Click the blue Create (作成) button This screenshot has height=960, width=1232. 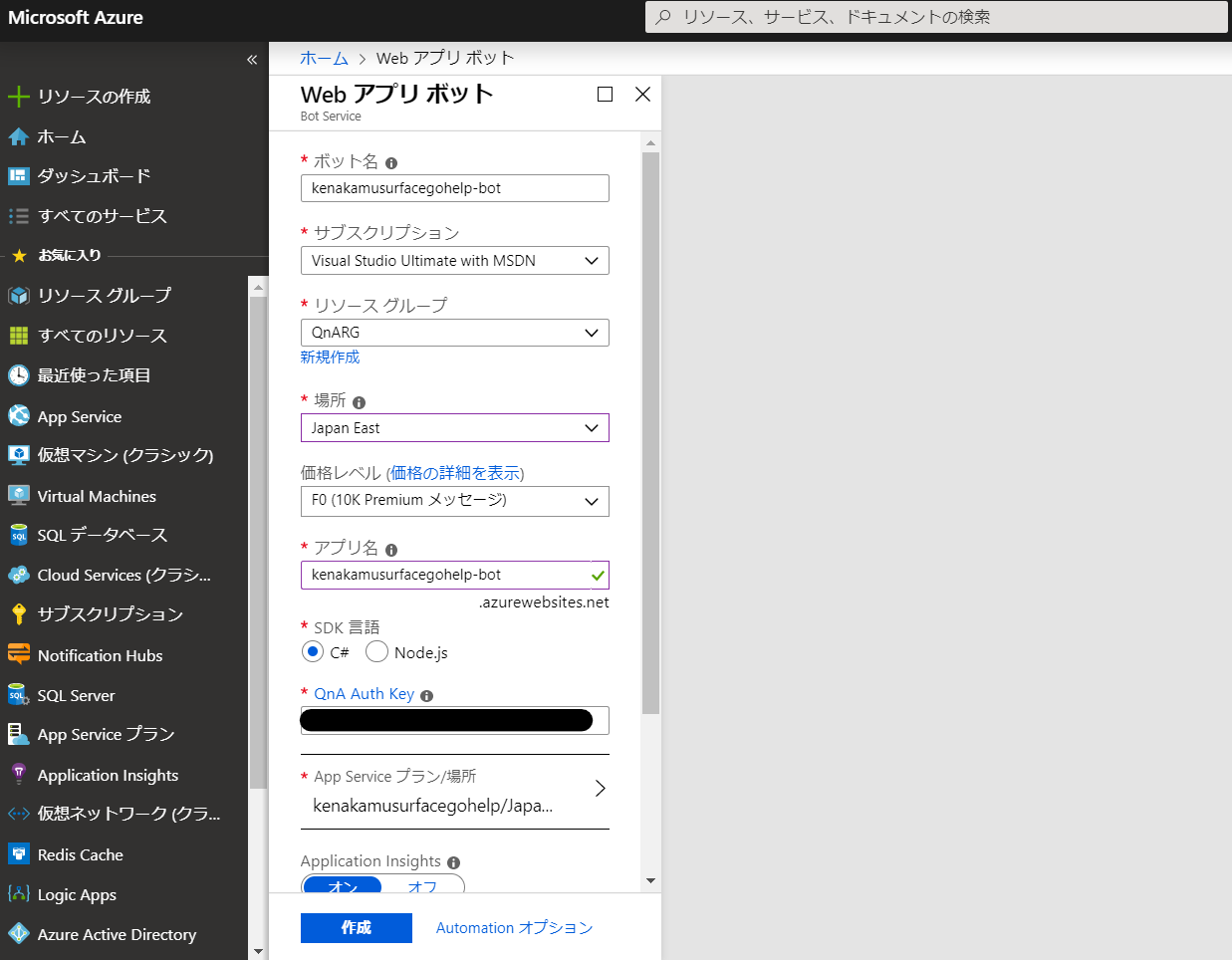[357, 927]
